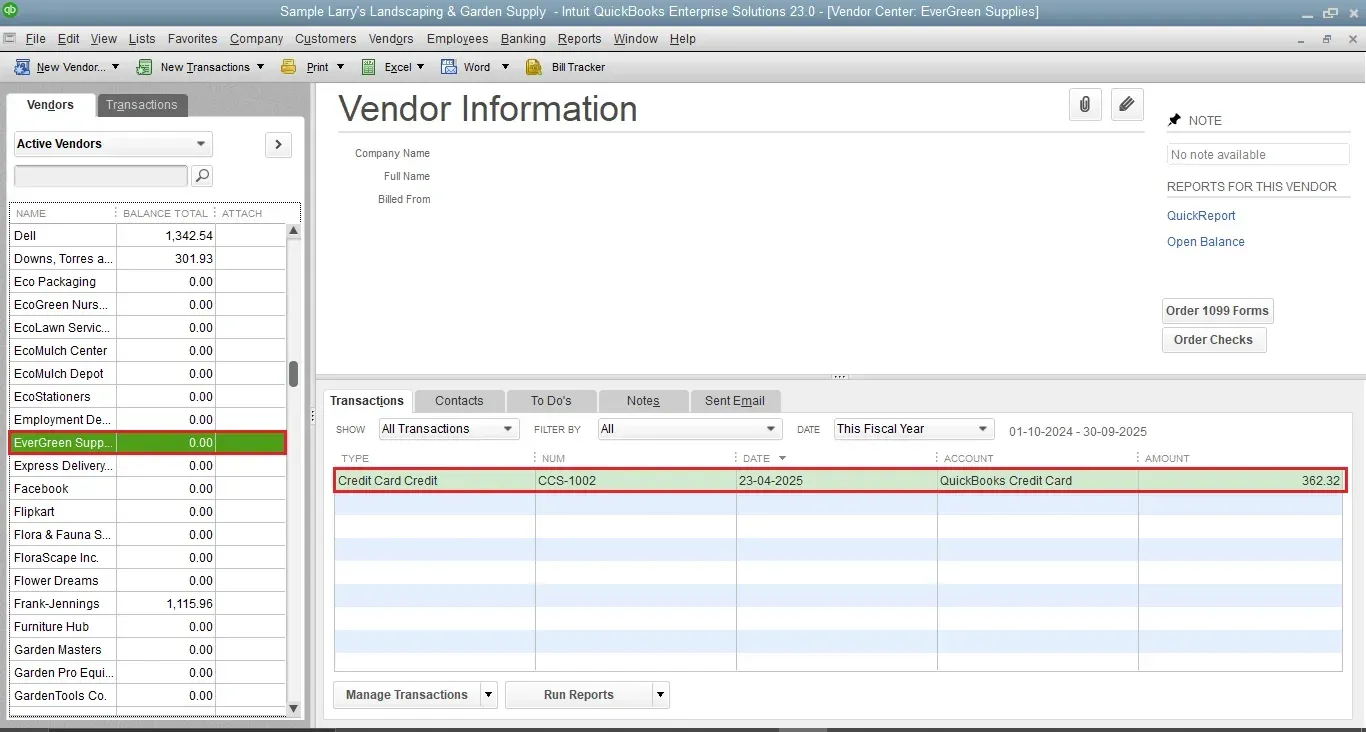Select the Garden Masters vendor row
Screen dimensions: 1366x732
(x=148, y=650)
